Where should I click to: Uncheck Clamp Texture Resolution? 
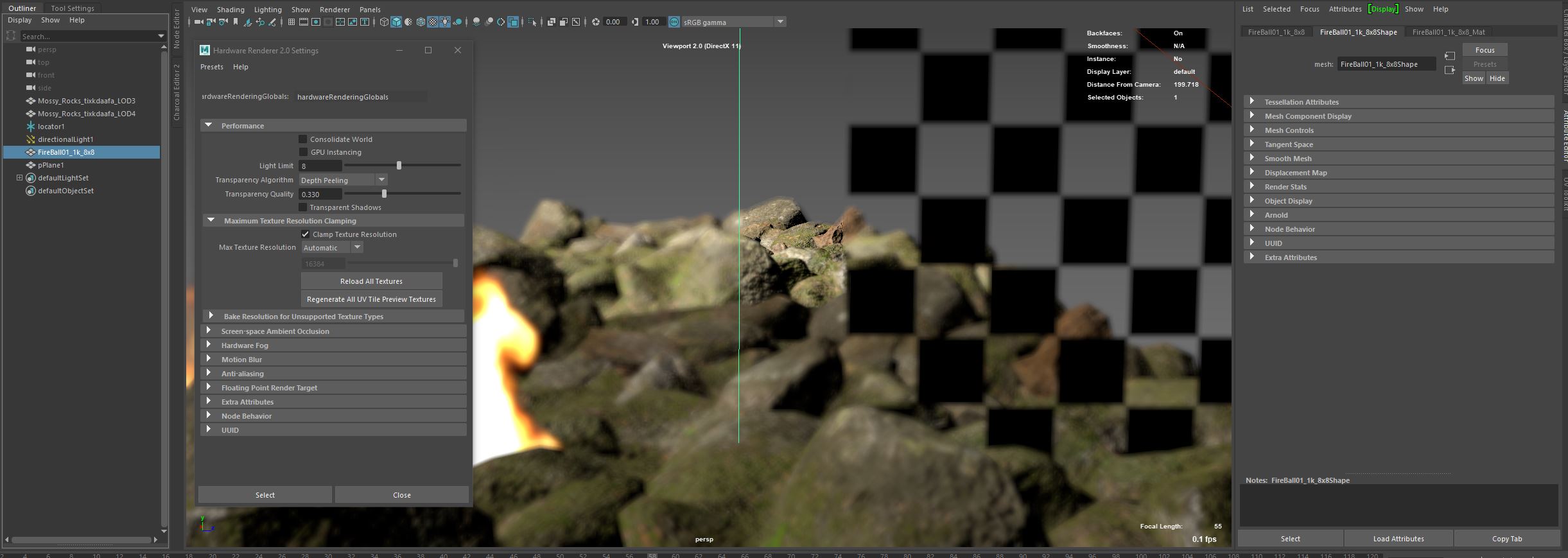[305, 234]
